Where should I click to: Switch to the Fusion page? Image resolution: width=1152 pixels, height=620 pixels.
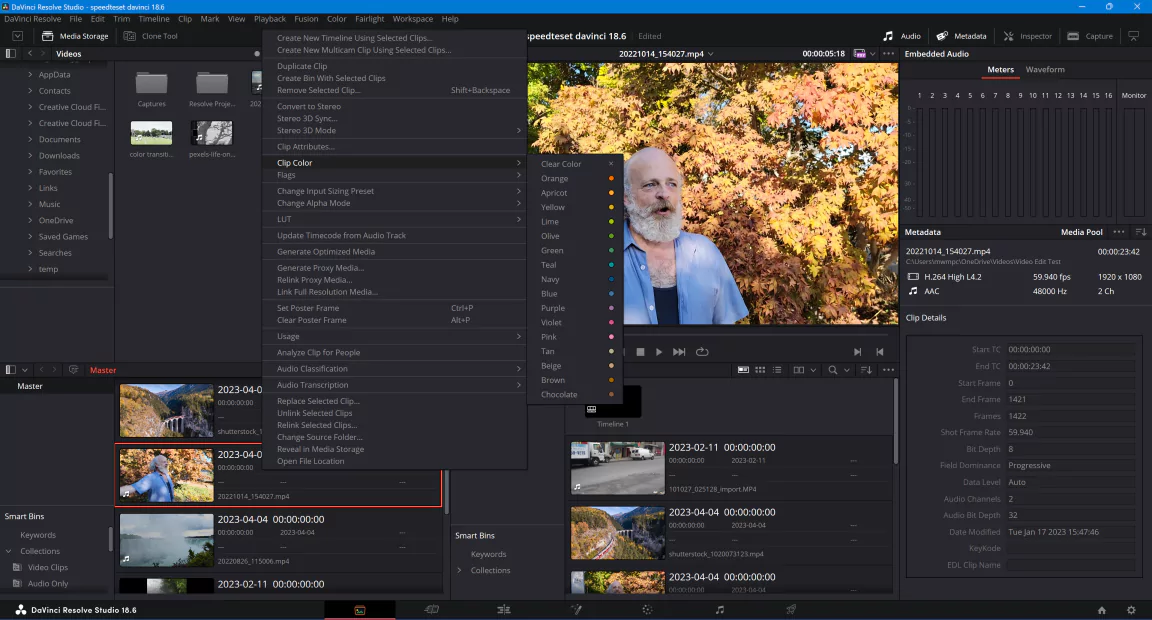pos(577,608)
